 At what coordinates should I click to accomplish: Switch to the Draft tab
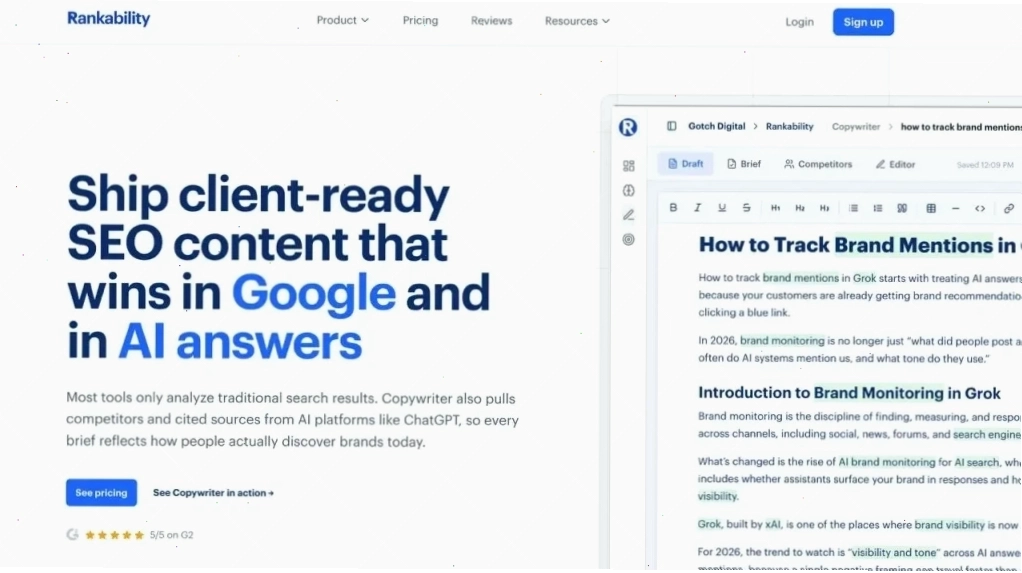[685, 164]
